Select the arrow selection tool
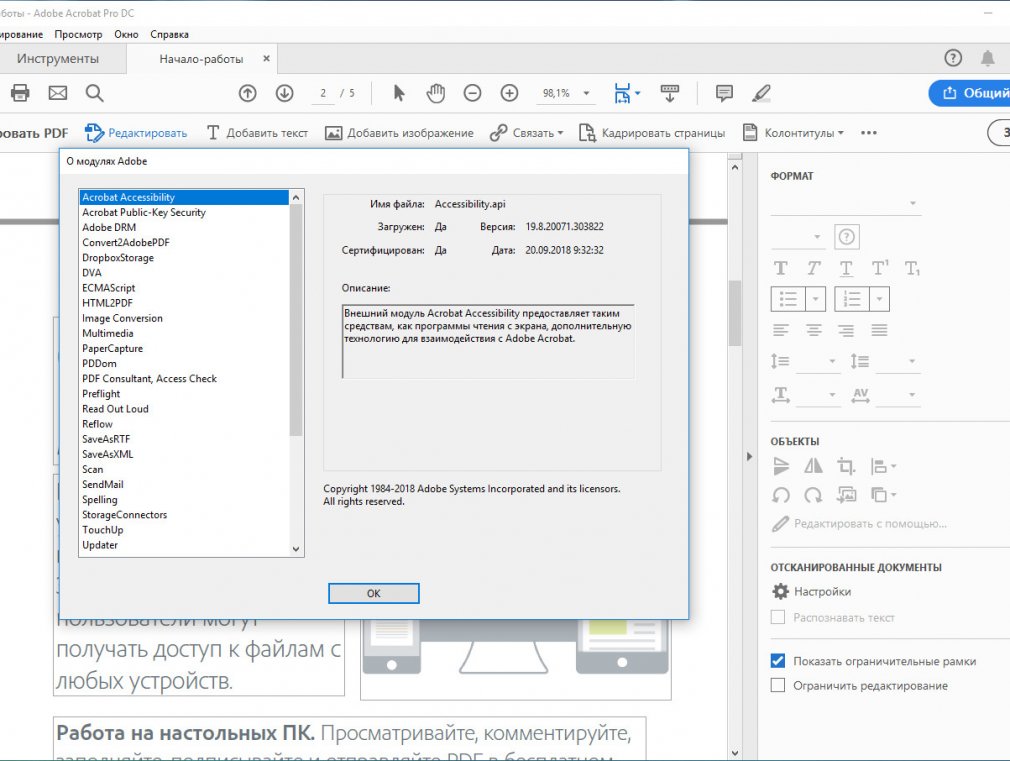This screenshot has width=1010, height=761. point(399,93)
